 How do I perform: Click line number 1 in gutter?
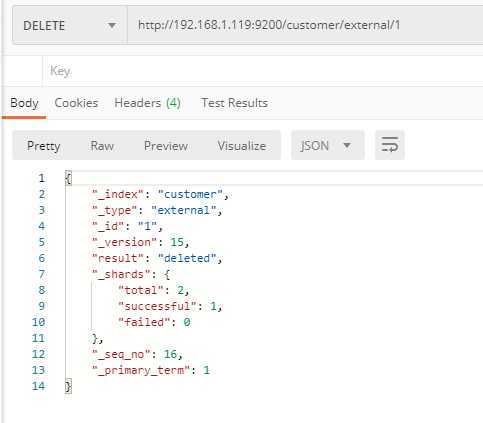pyautogui.click(x=41, y=178)
